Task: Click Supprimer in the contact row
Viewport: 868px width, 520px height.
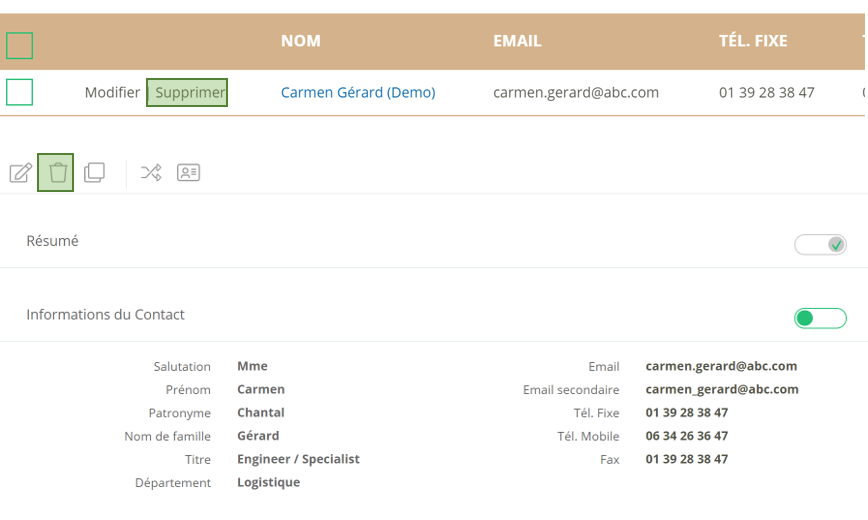Action: pos(188,92)
